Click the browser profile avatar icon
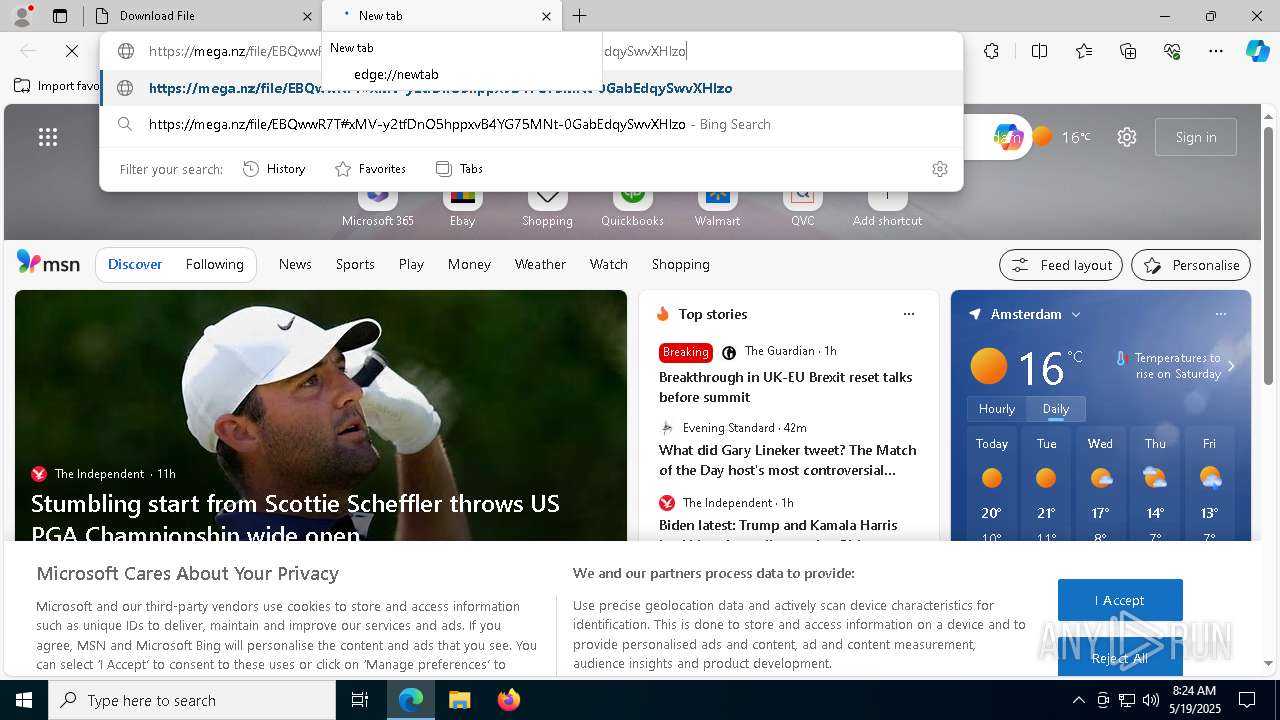 pos(22,16)
